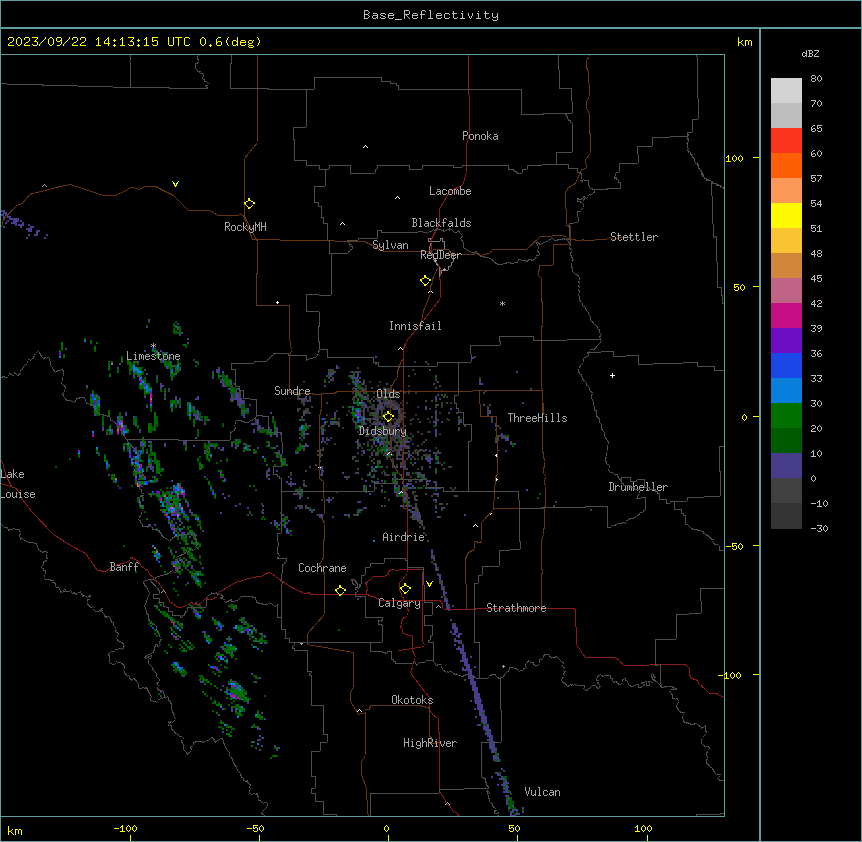Select the light blue 30-33 dBZ swatch
The width and height of the screenshot is (862, 842).
pos(786,391)
